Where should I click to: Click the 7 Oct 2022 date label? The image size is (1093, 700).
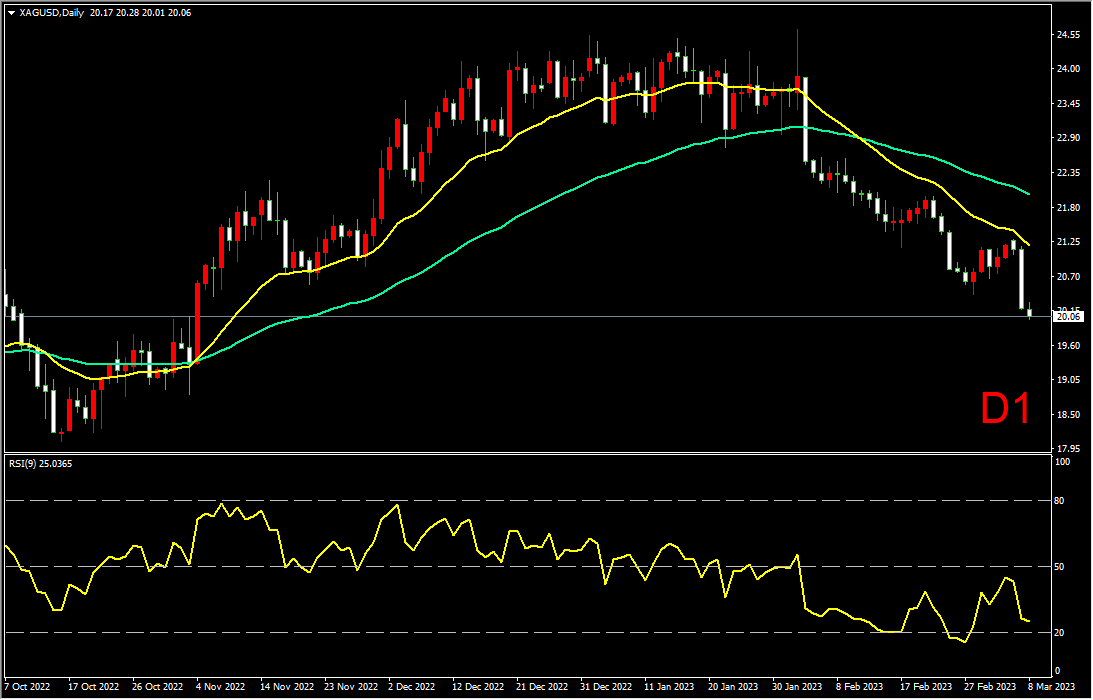coord(29,686)
